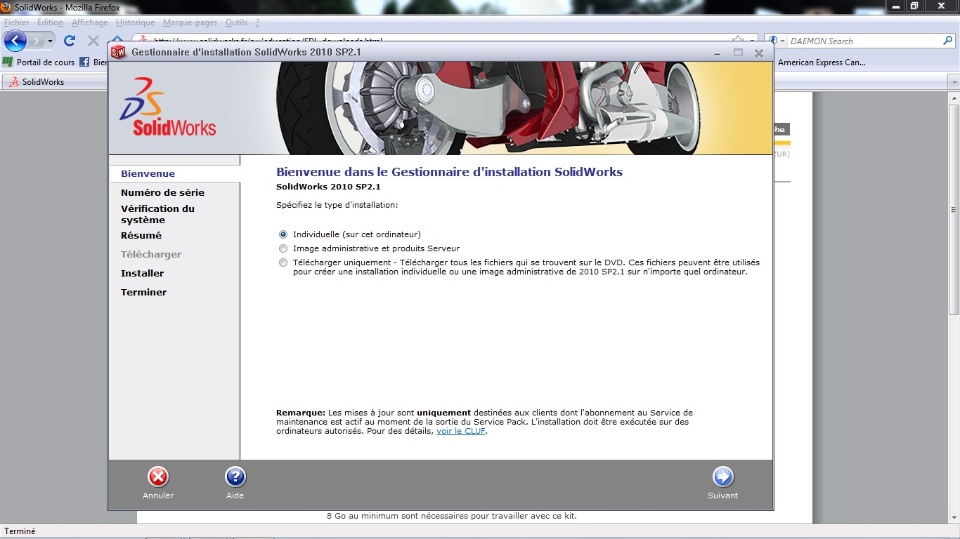Image resolution: width=960 pixels, height=539 pixels.
Task: Click the Annuler cancel icon
Action: click(x=158, y=477)
